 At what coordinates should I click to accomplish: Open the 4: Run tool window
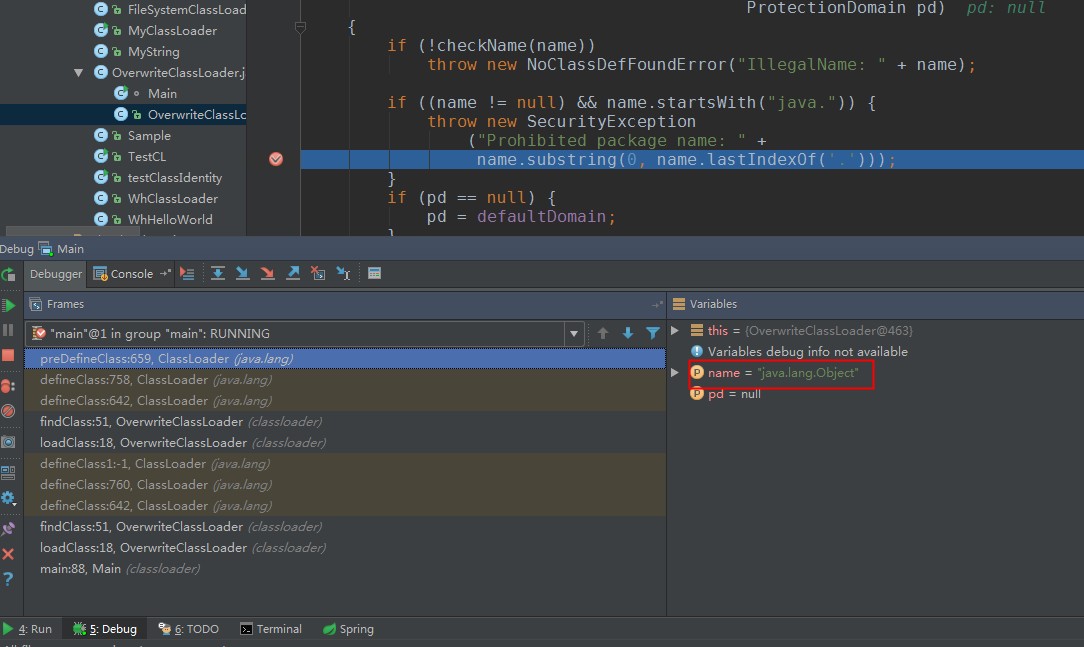[28, 629]
